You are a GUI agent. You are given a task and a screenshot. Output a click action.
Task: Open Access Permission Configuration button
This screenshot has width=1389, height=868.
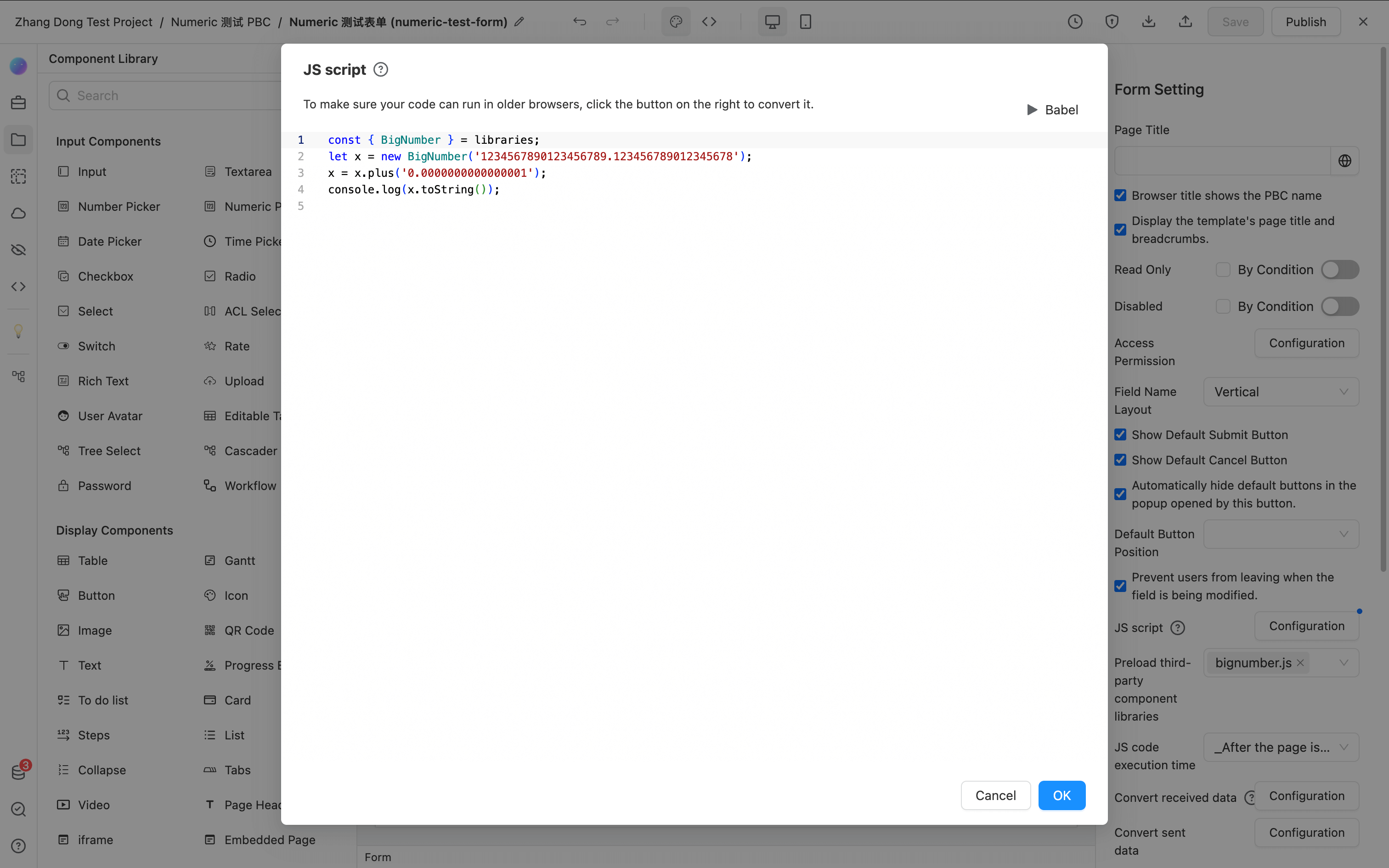pos(1306,343)
